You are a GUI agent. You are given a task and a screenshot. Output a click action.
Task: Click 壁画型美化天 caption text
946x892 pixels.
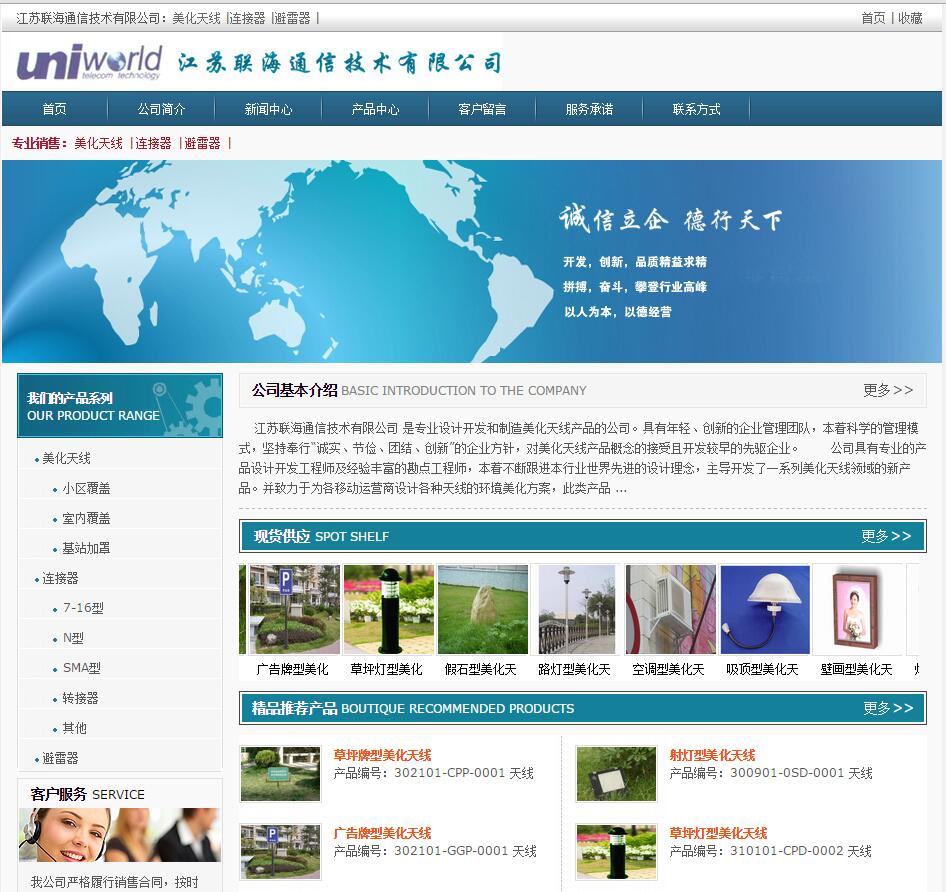tap(857, 669)
